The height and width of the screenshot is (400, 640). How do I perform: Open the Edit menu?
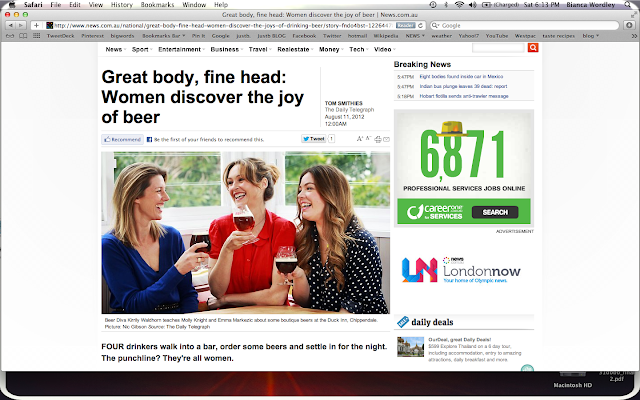[75, 4]
